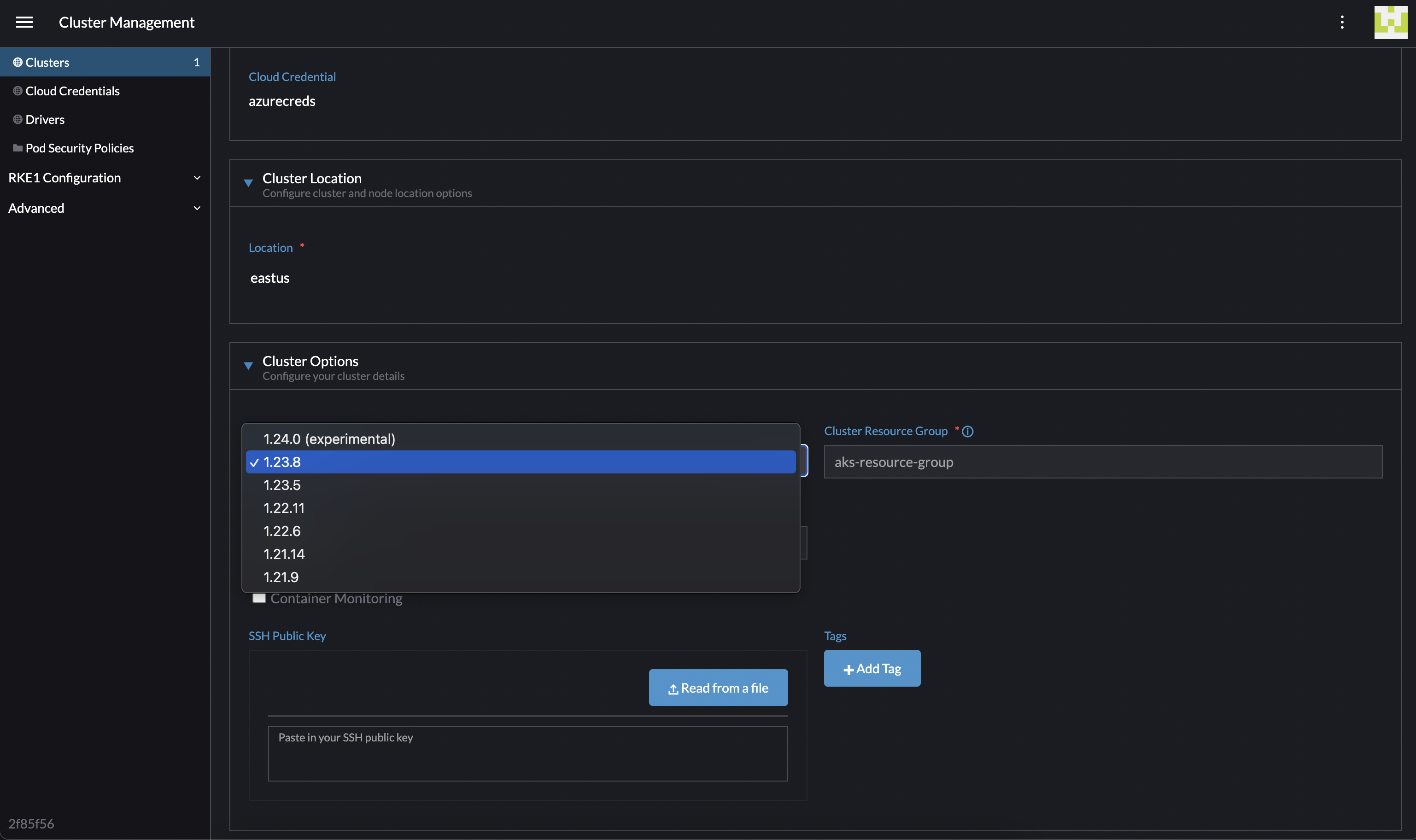The image size is (1416, 840).
Task: Click the SSH public key paste field
Action: click(527, 753)
